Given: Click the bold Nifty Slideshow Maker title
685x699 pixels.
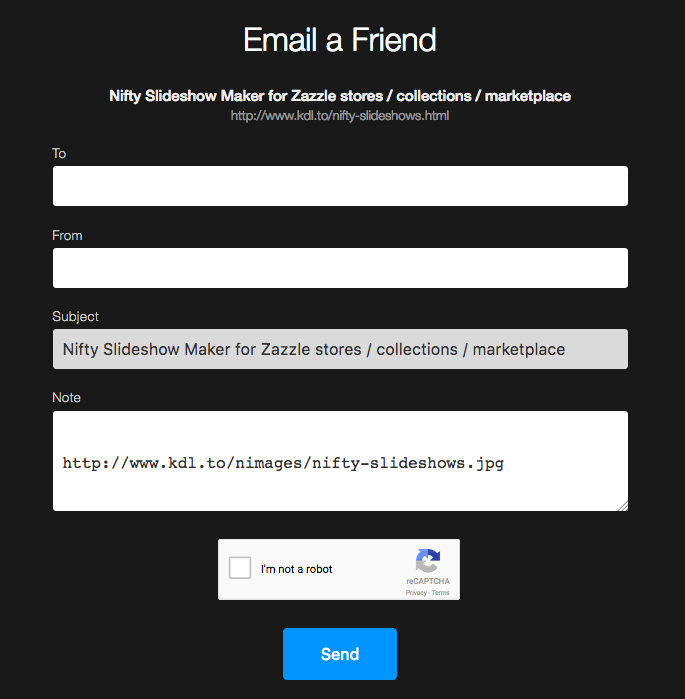Looking at the screenshot, I should click(340, 96).
